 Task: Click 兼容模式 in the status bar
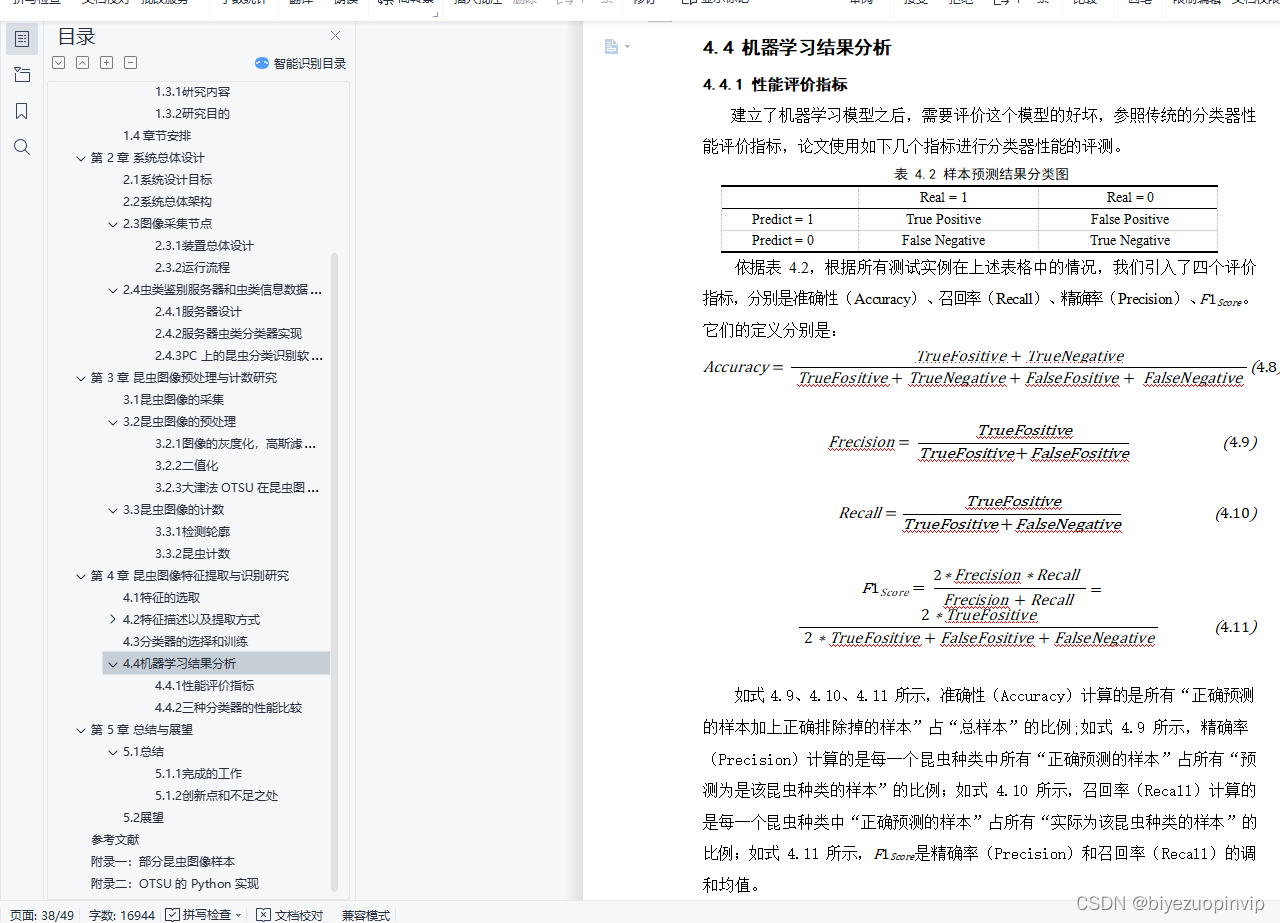(366, 915)
